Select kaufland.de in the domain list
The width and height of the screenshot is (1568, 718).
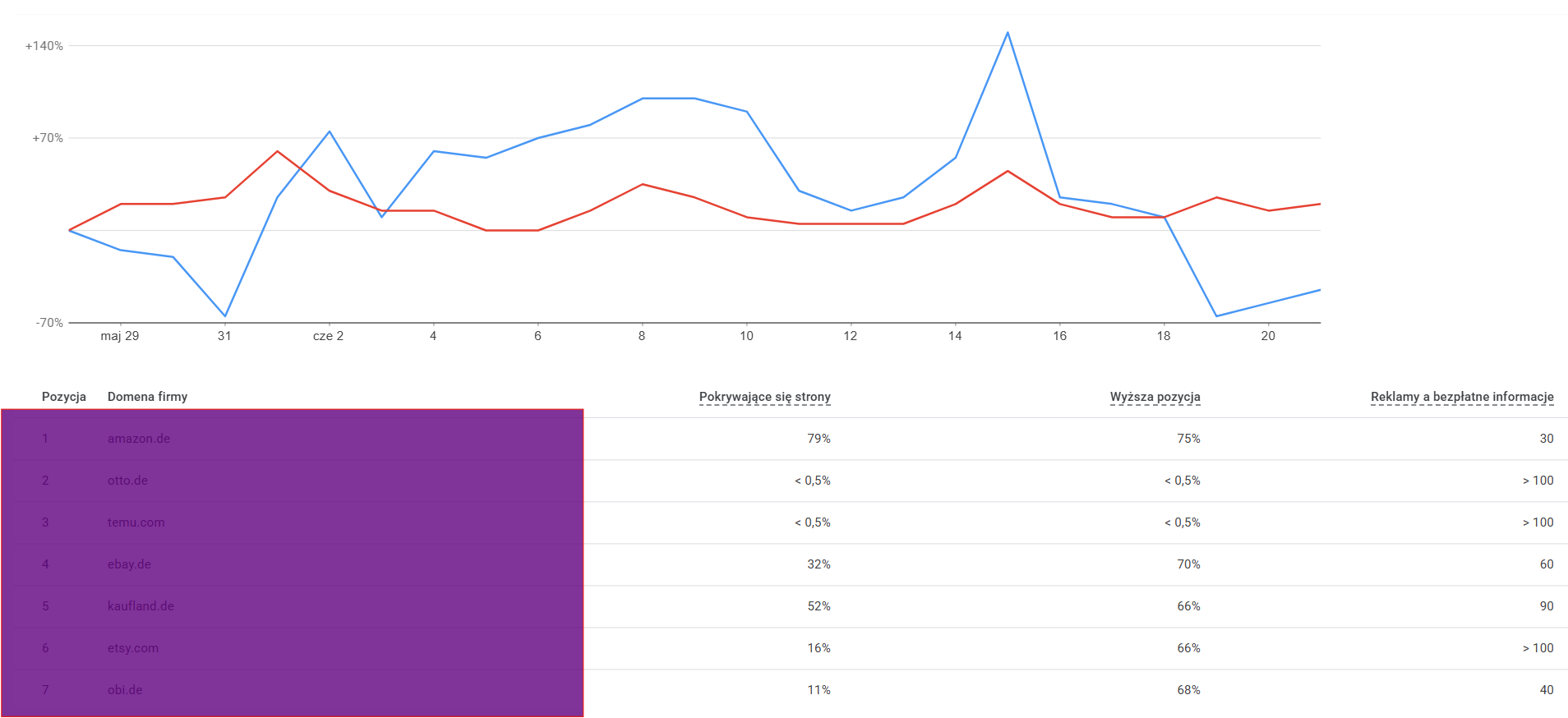[141, 606]
